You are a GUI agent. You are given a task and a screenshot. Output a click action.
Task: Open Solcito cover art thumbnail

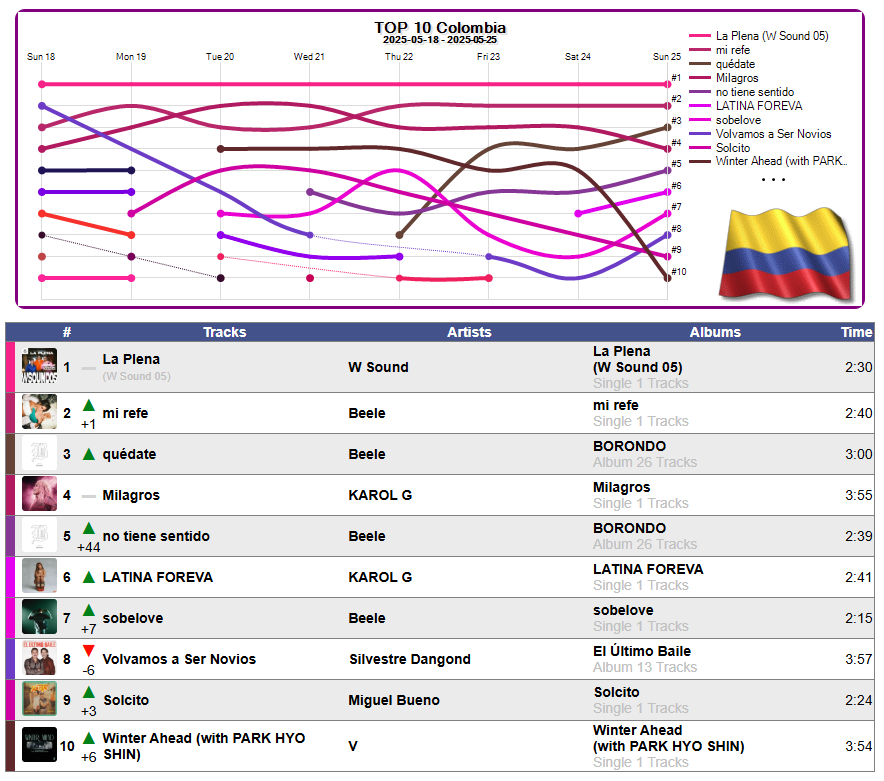click(39, 699)
